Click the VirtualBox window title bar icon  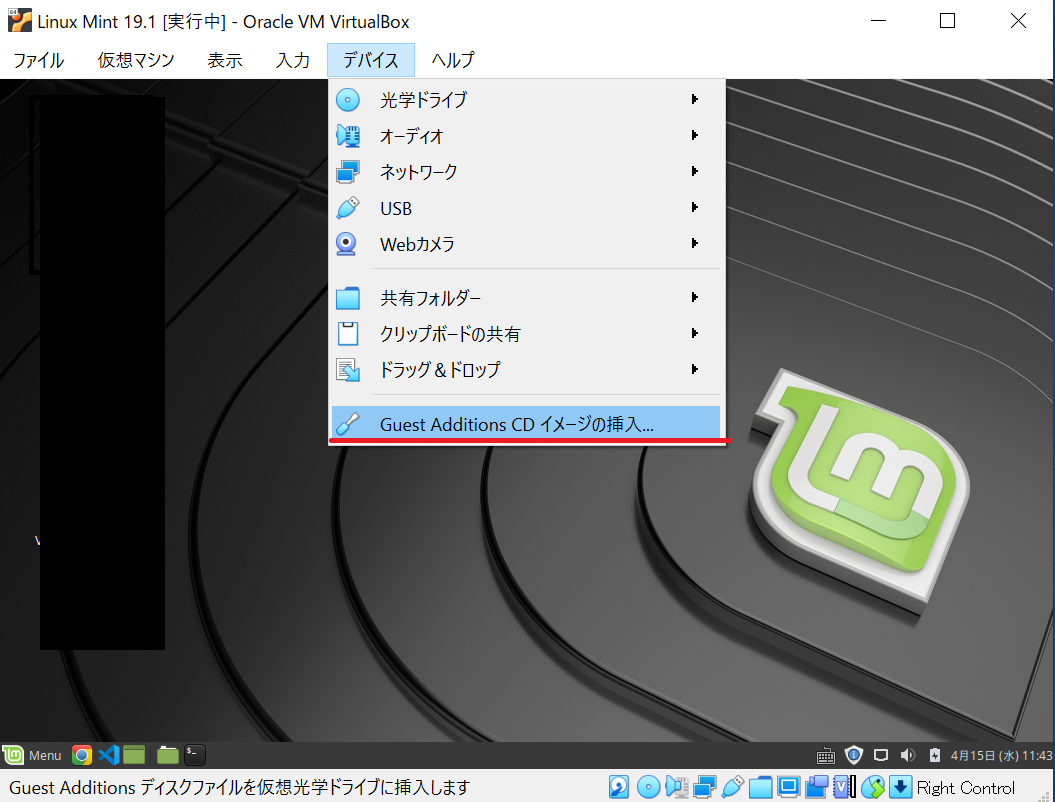coord(20,21)
